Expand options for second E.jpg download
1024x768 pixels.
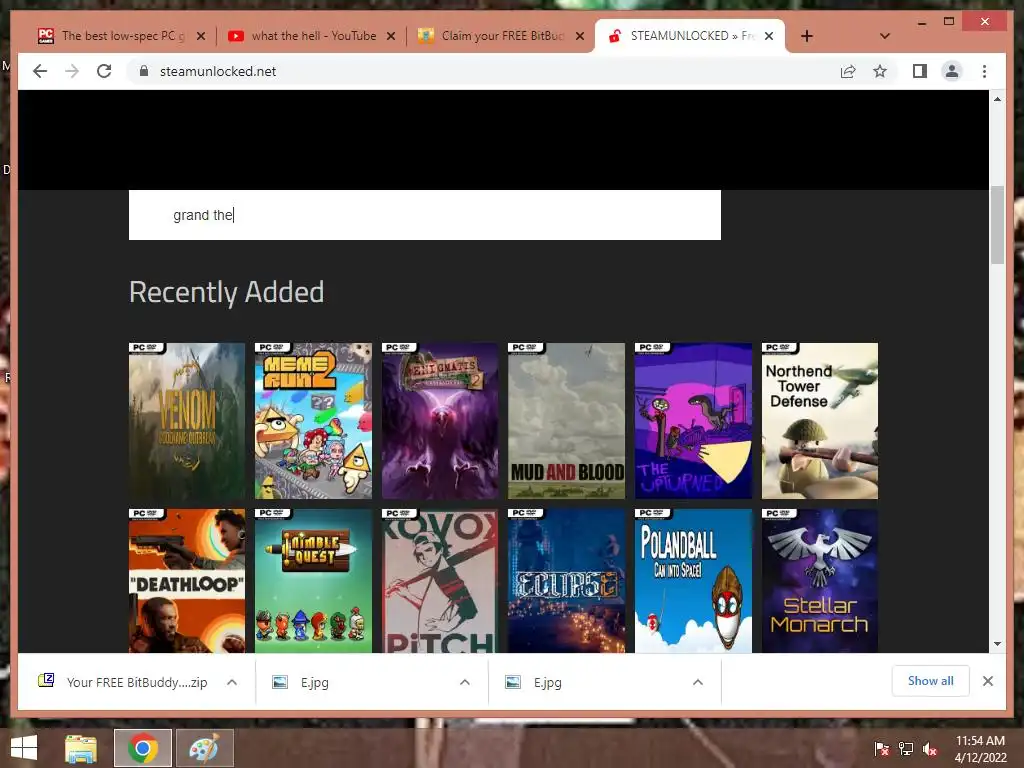point(698,682)
